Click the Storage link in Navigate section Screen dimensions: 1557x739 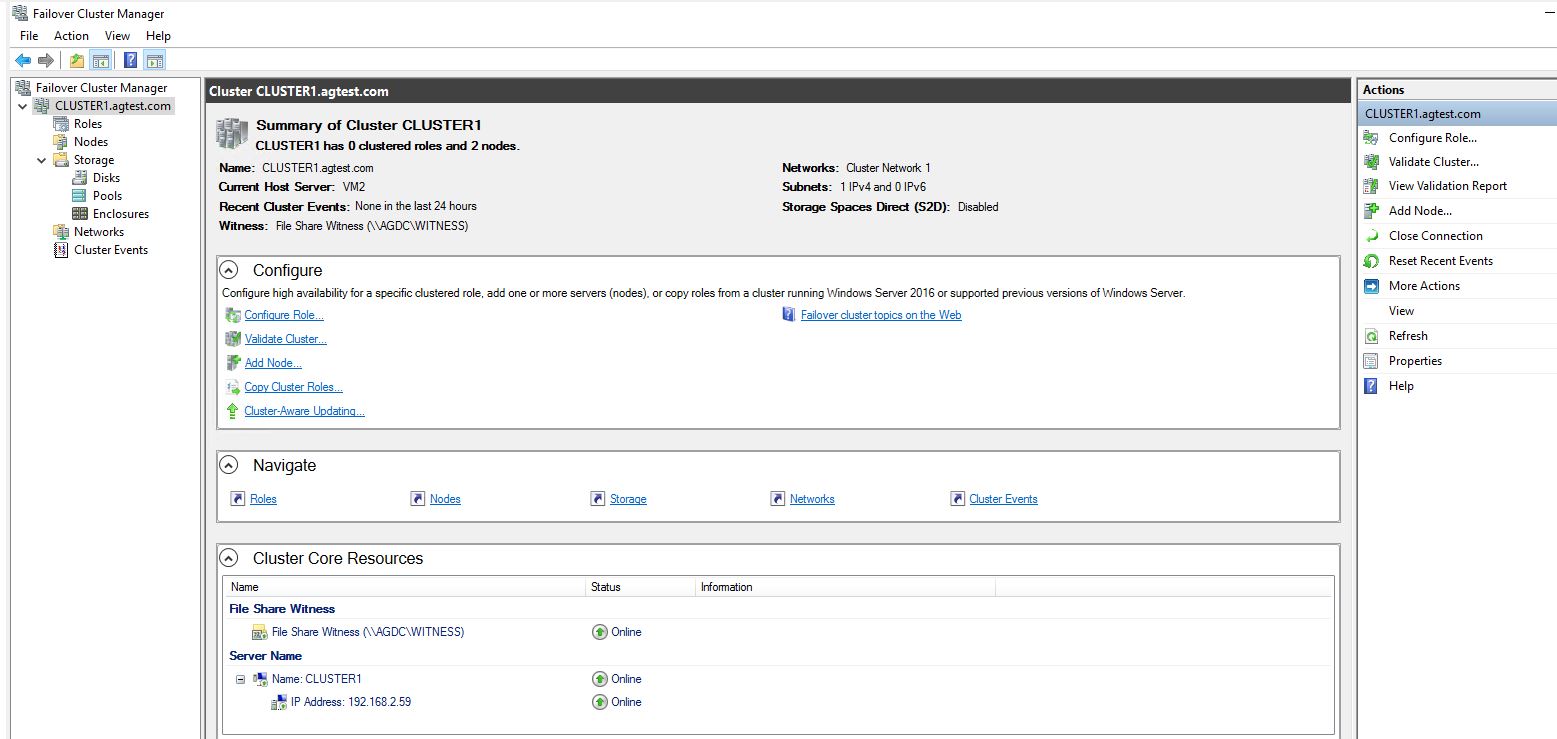tap(628, 499)
